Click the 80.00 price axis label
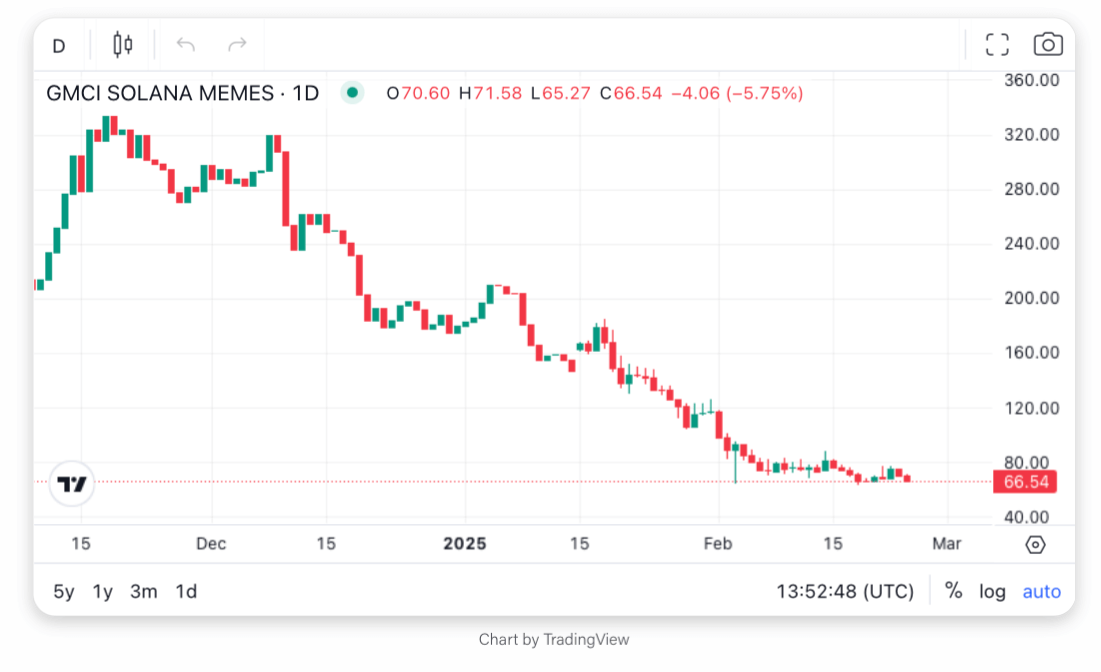The height and width of the screenshot is (672, 1101). point(1027,462)
